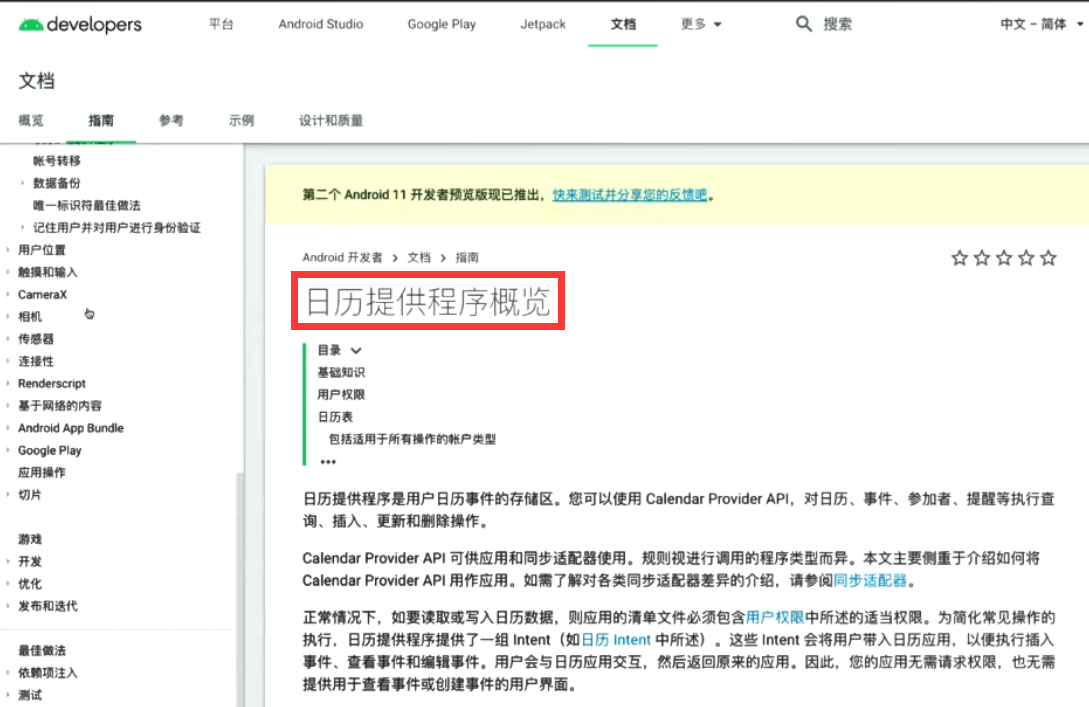The image size is (1089, 707).
Task: Open the 用户权限 link in paragraph
Action: pyautogui.click(x=774, y=617)
